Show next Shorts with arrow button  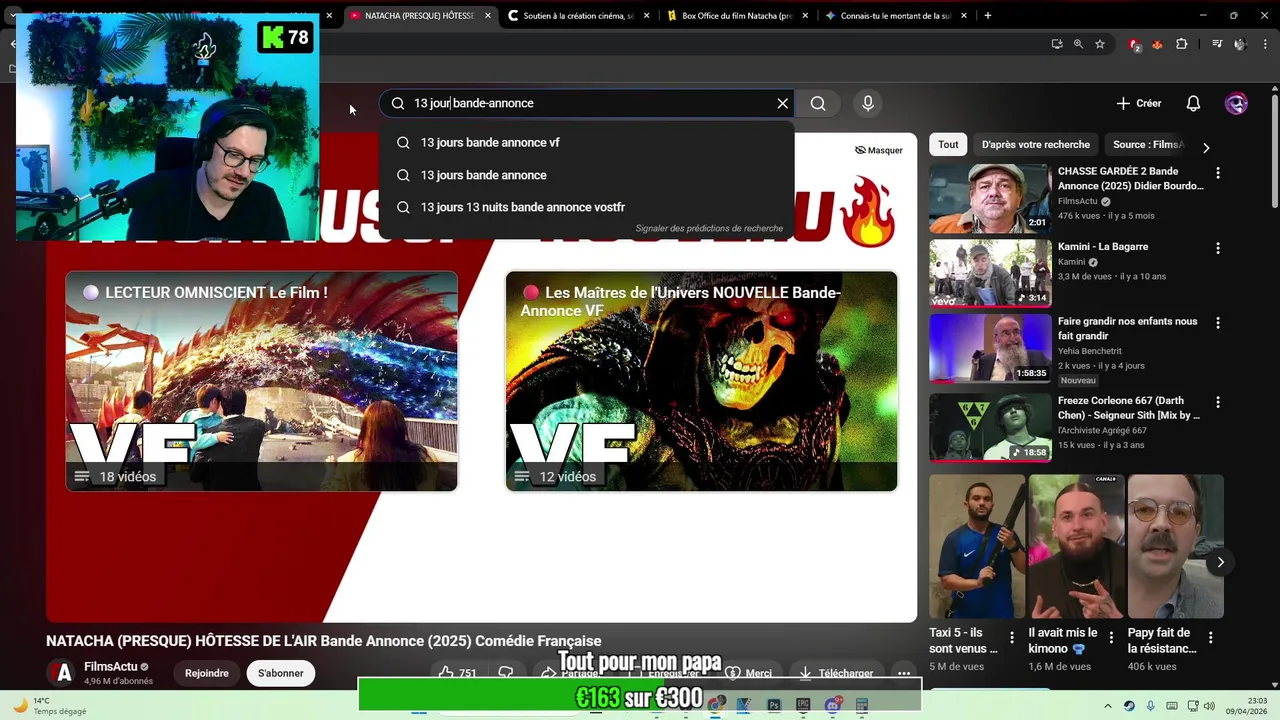pyautogui.click(x=1220, y=562)
